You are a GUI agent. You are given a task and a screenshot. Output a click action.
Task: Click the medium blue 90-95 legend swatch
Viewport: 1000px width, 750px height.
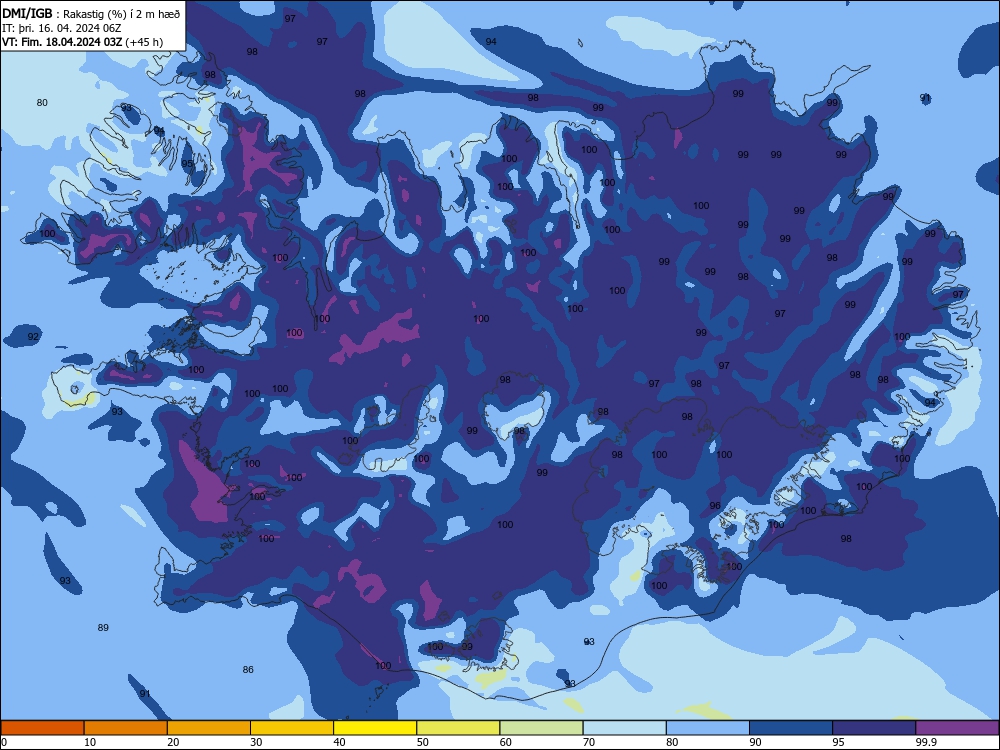pos(791,728)
